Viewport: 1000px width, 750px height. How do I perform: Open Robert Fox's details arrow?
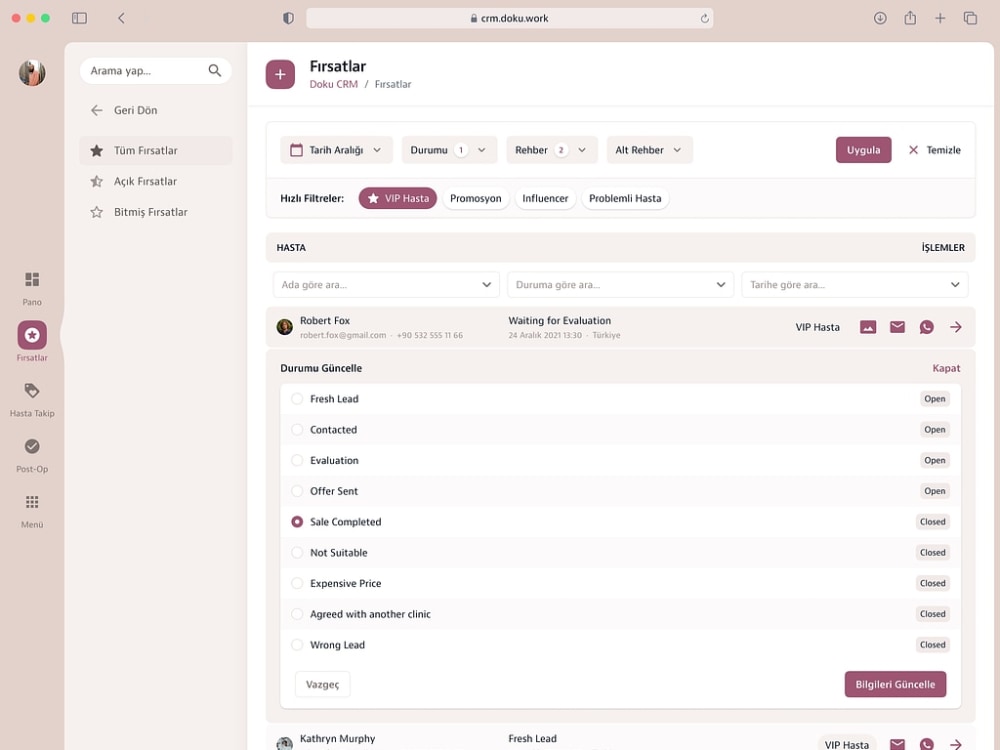tap(955, 327)
